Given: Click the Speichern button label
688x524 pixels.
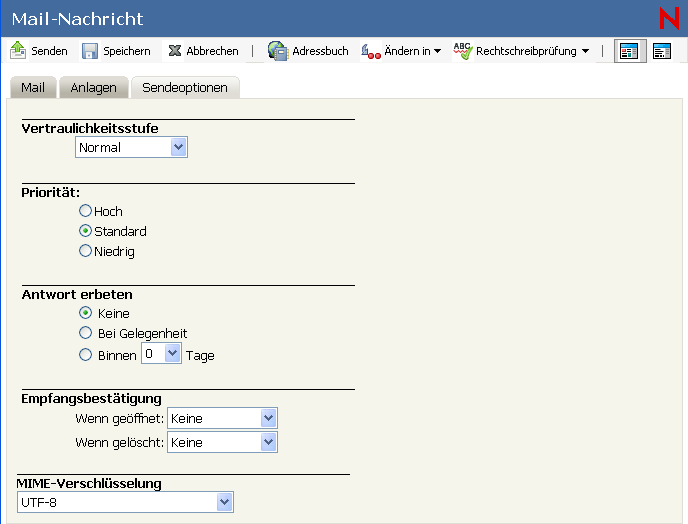Looking at the screenshot, I should pyautogui.click(x=127, y=51).
